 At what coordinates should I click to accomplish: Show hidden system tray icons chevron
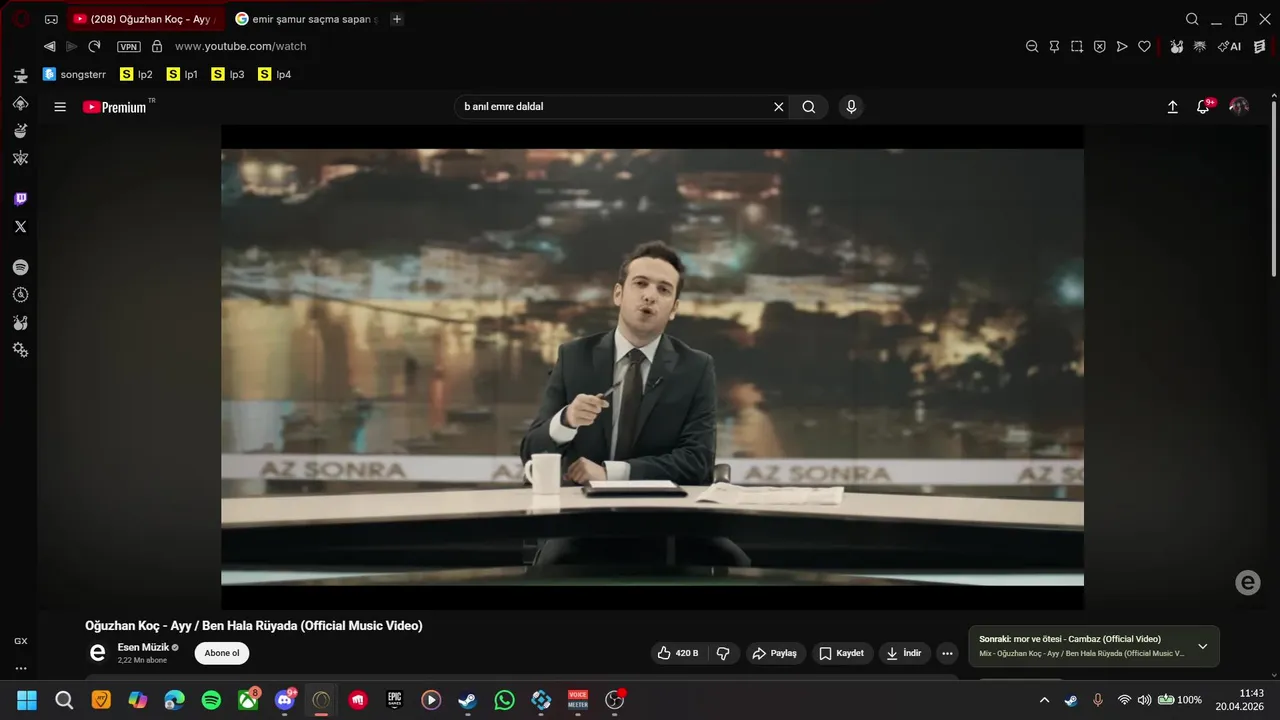(x=1045, y=700)
